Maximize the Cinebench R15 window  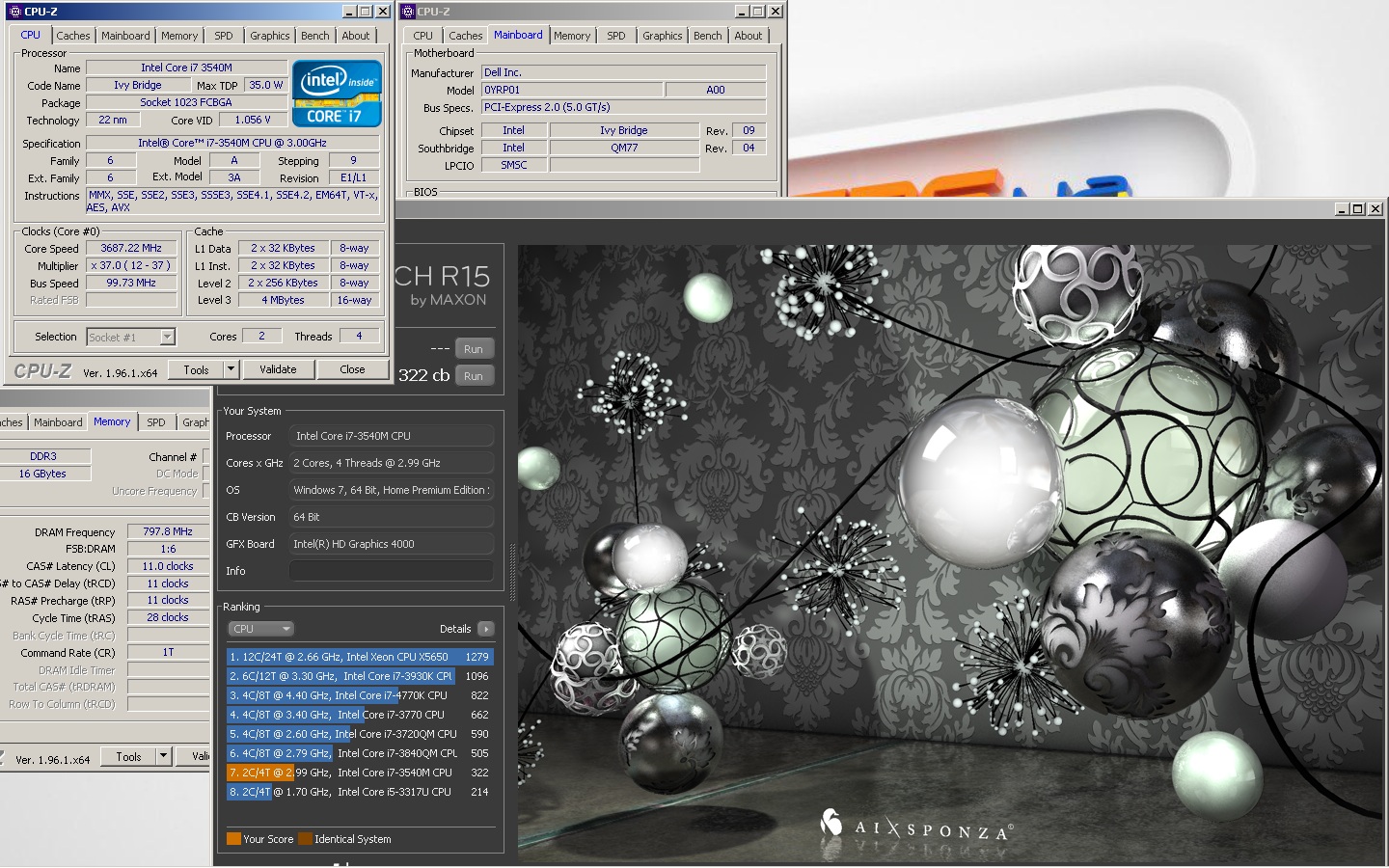pyautogui.click(x=1358, y=209)
